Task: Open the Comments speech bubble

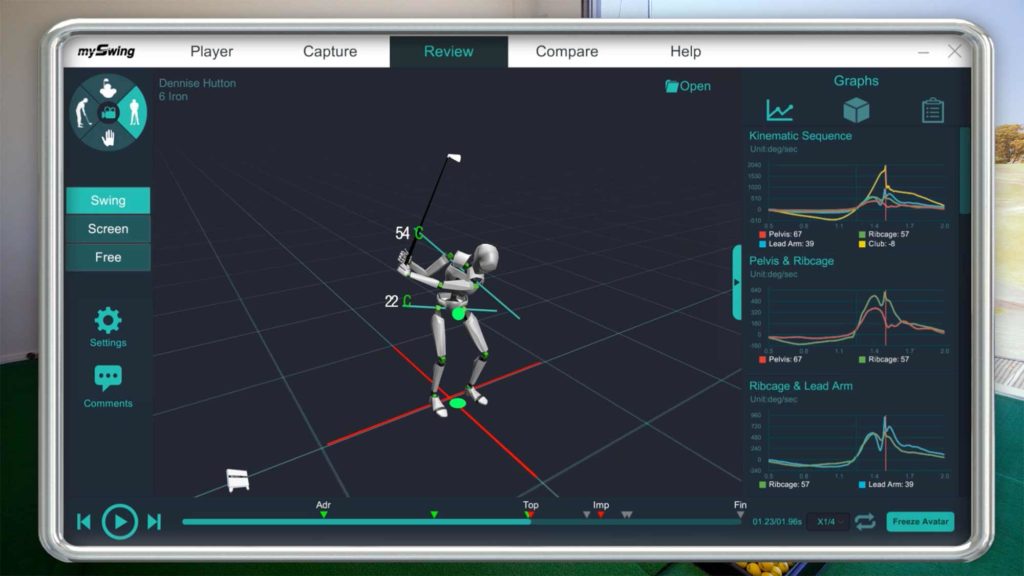Action: (108, 386)
